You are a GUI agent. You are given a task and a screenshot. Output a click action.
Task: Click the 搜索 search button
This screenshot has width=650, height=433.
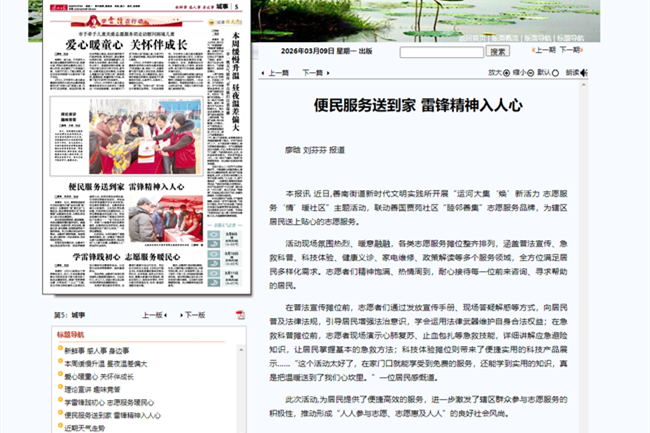497,51
